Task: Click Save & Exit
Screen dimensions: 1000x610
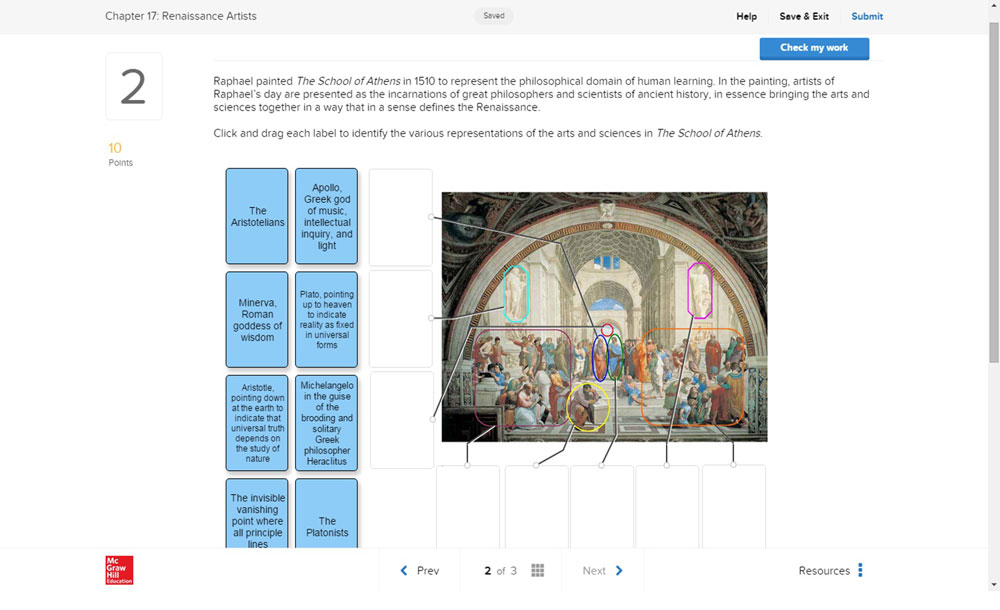Action: tap(804, 17)
